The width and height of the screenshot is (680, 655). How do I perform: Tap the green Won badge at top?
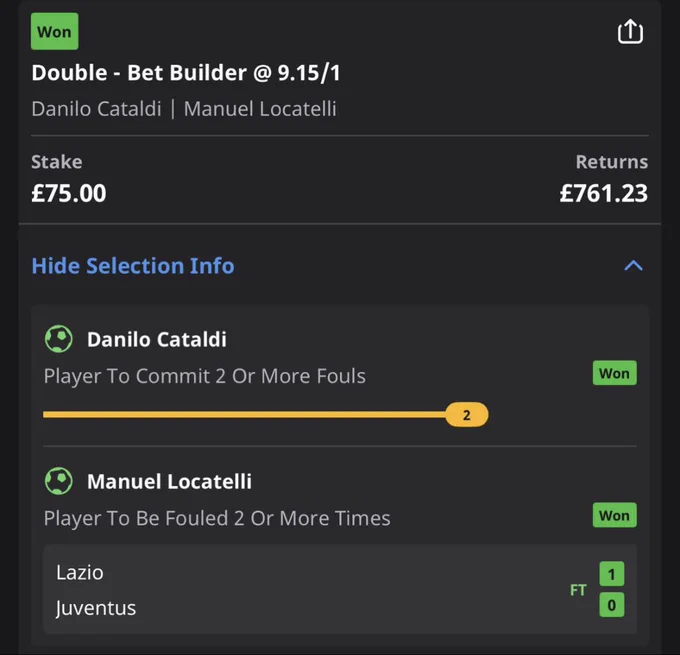[54, 31]
